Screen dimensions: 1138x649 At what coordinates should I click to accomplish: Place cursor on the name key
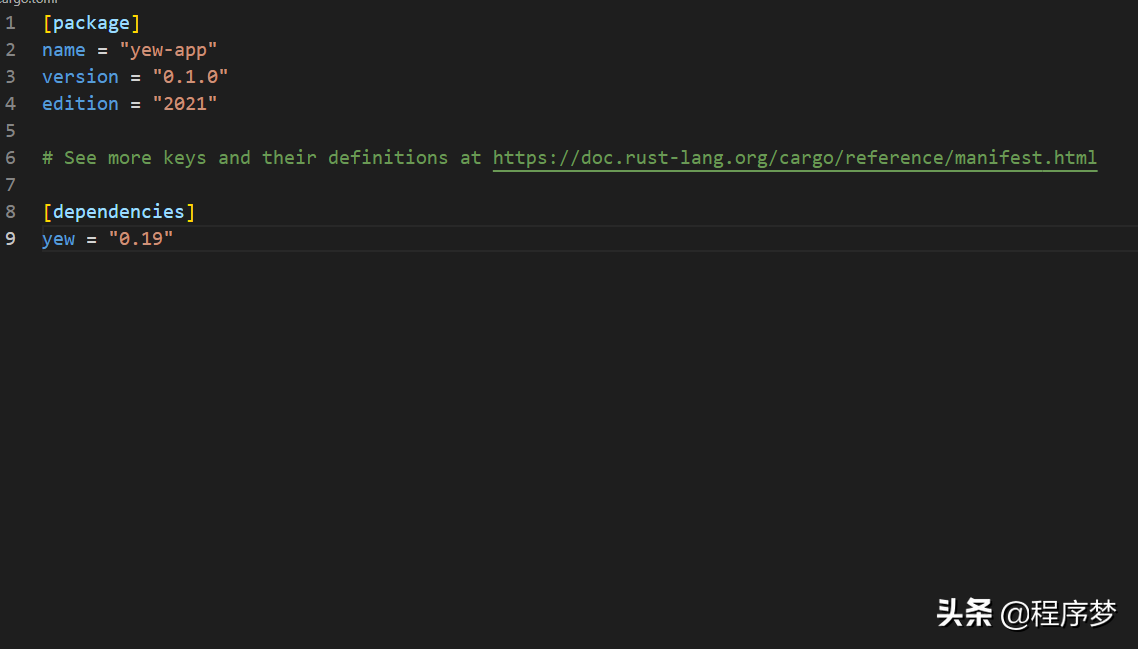(x=63, y=50)
